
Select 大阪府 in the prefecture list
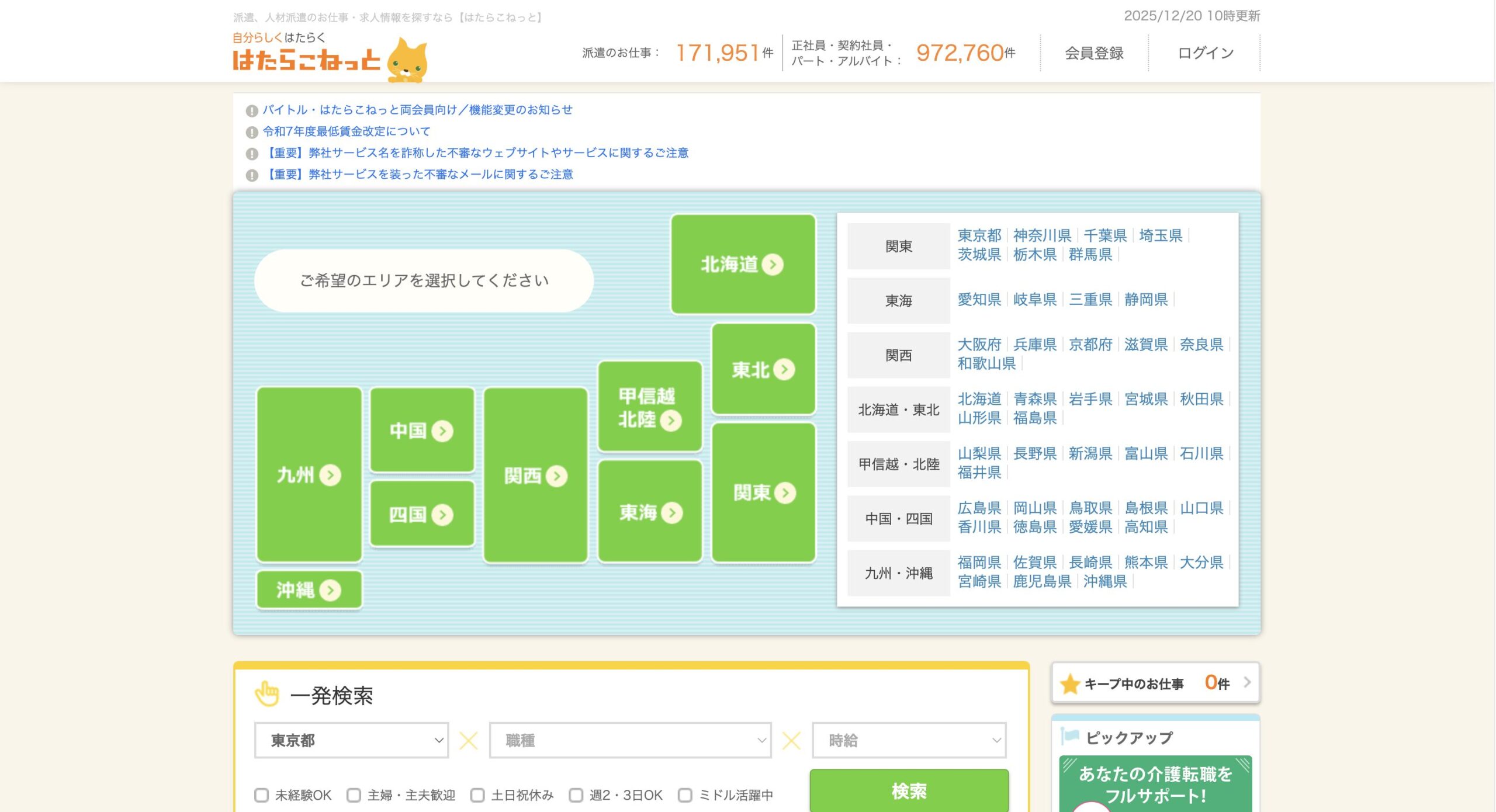(x=979, y=345)
